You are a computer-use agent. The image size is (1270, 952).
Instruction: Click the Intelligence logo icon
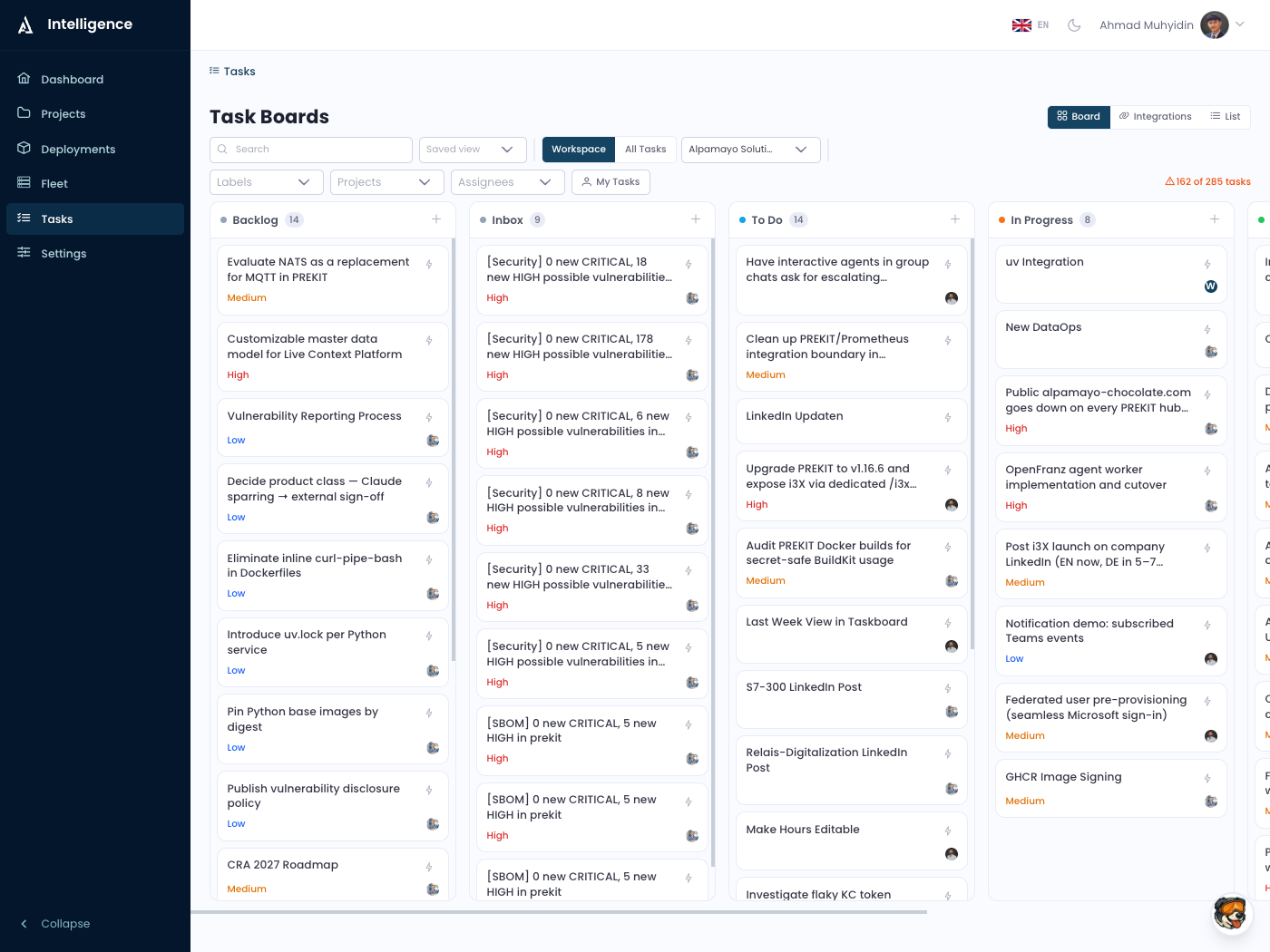(25, 24)
